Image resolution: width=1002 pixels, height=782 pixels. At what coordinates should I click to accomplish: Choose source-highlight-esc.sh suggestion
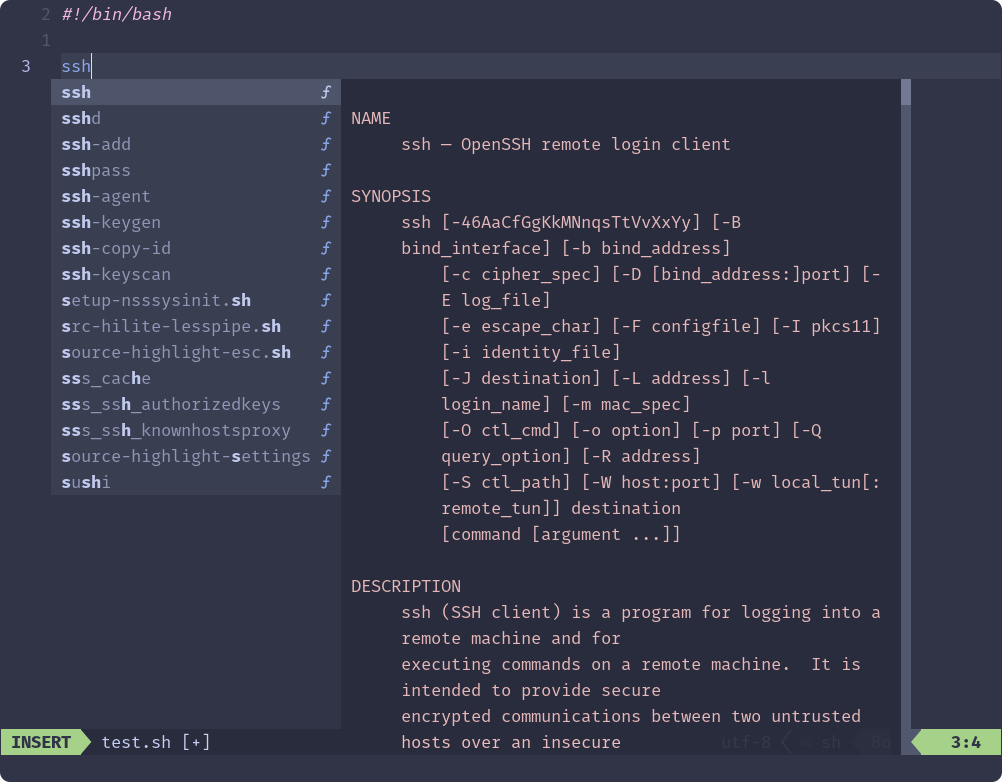[196, 353]
